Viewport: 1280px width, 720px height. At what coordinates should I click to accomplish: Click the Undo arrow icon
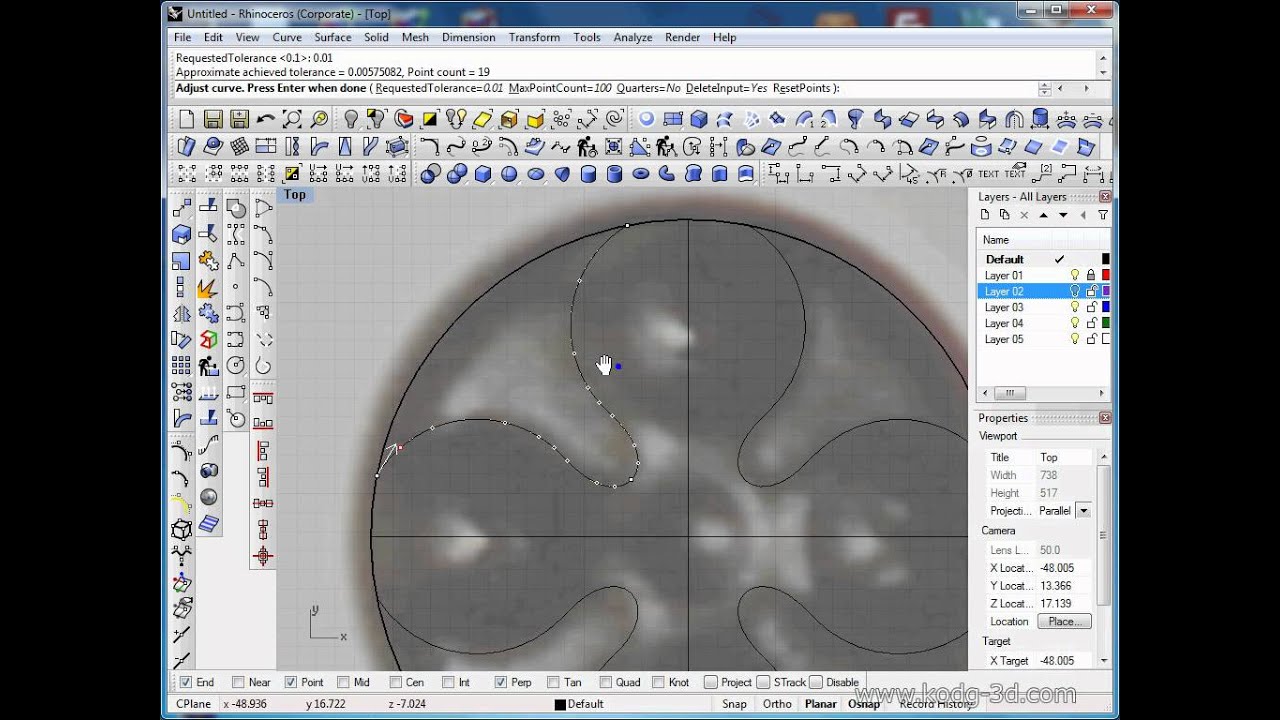tap(265, 119)
